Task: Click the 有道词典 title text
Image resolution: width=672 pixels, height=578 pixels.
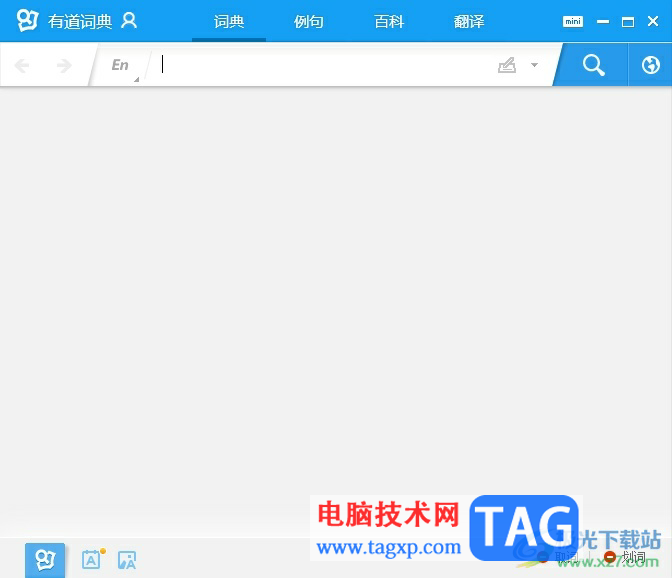Action: pos(80,21)
